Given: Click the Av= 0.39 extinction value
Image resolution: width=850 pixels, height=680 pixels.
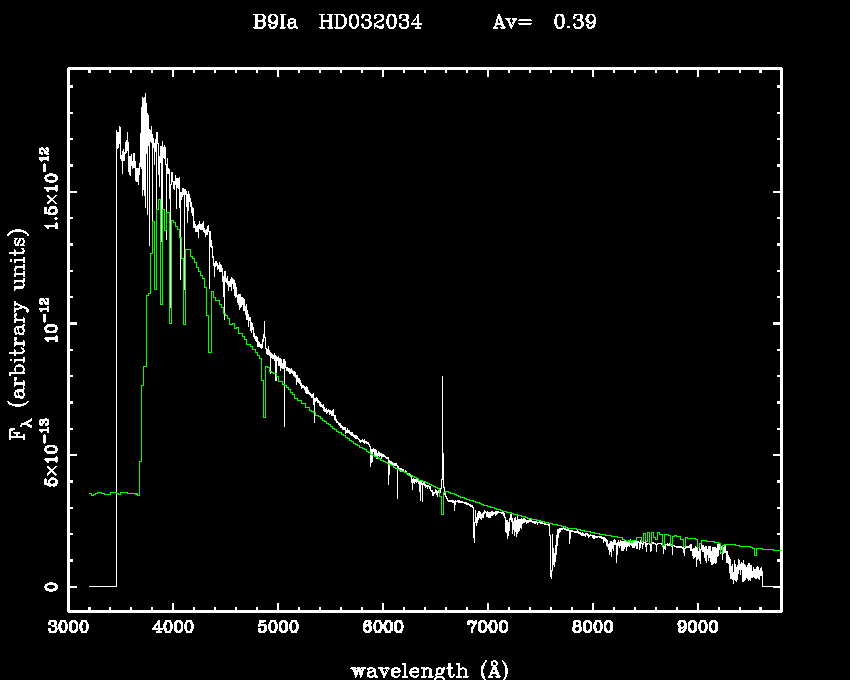Looking at the screenshot, I should 545,22.
